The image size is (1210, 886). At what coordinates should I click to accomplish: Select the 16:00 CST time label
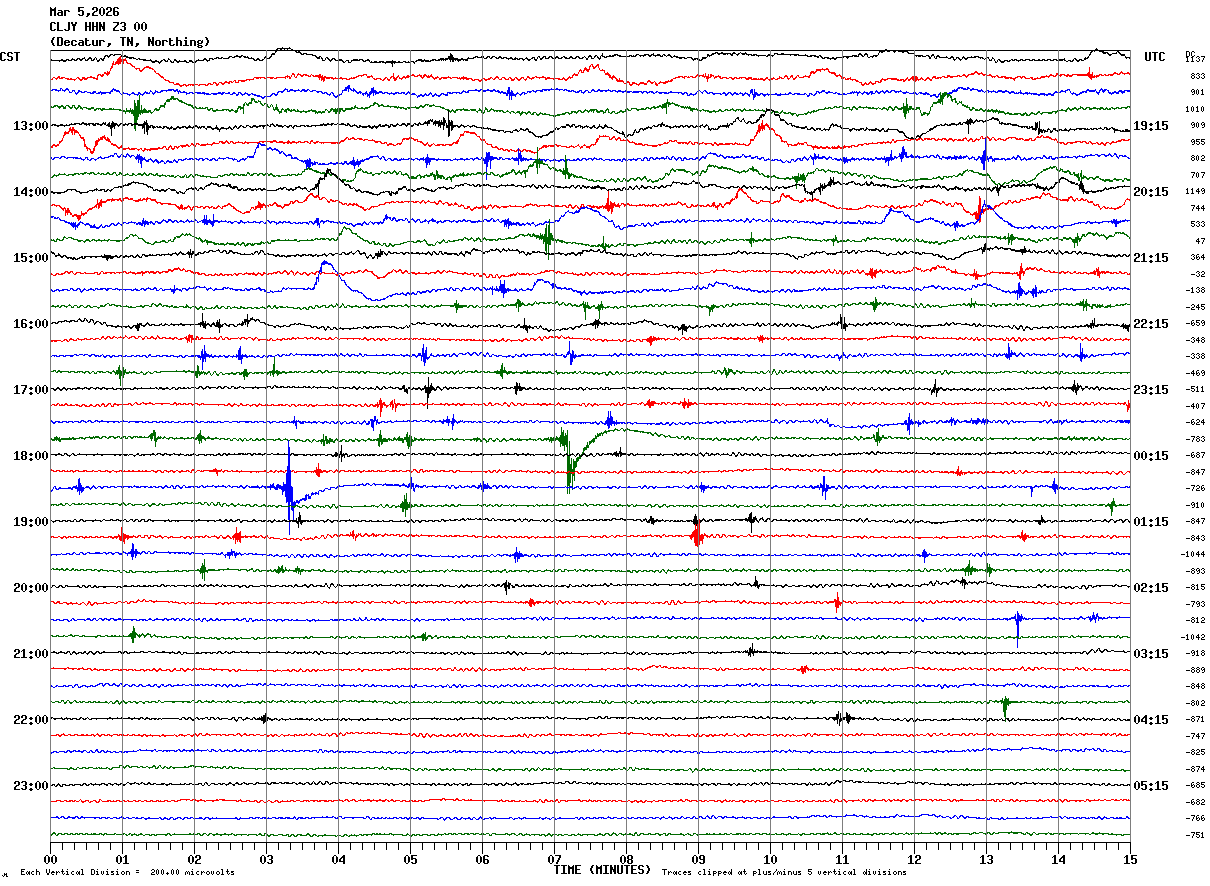tap(30, 324)
